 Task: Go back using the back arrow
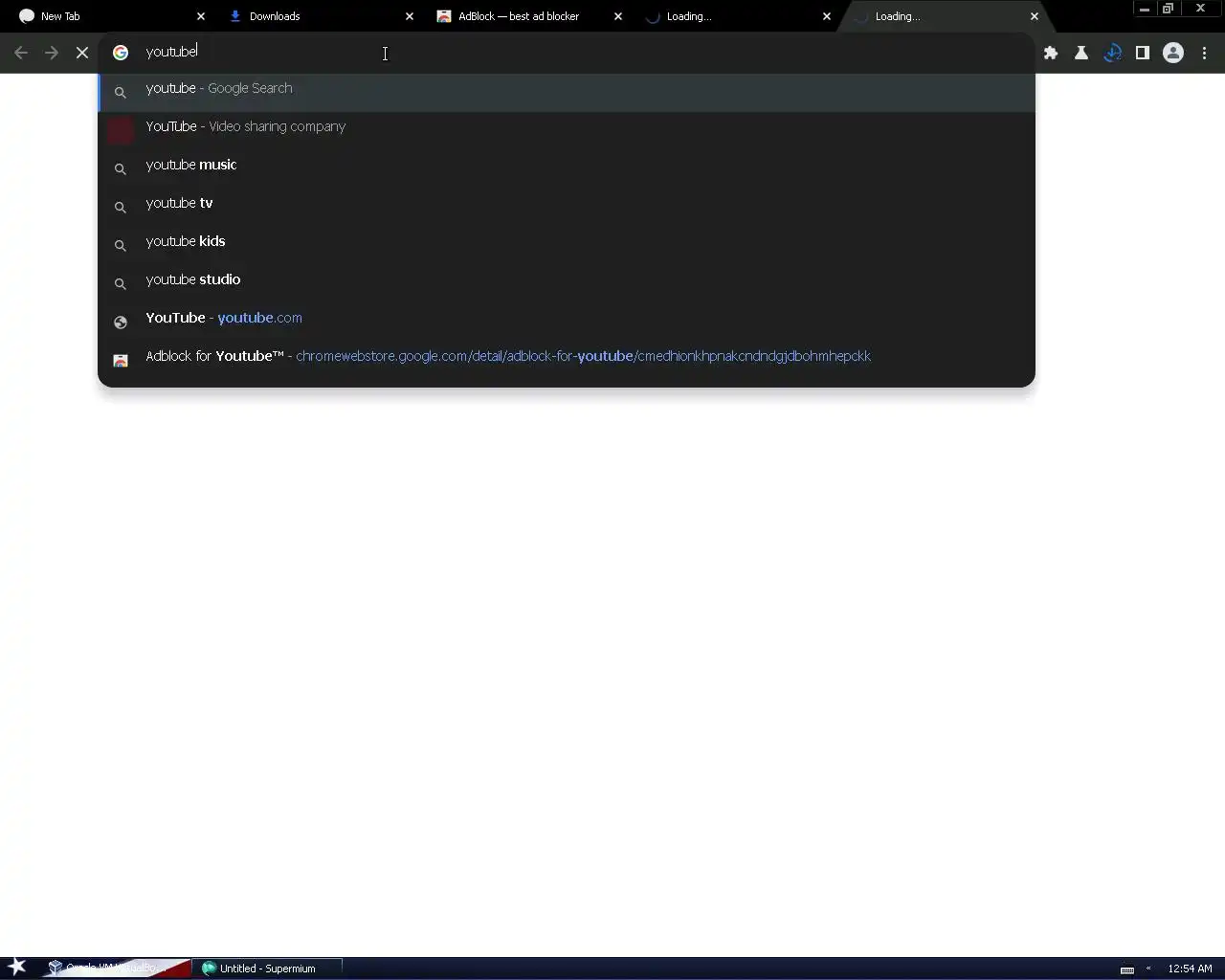point(21,53)
